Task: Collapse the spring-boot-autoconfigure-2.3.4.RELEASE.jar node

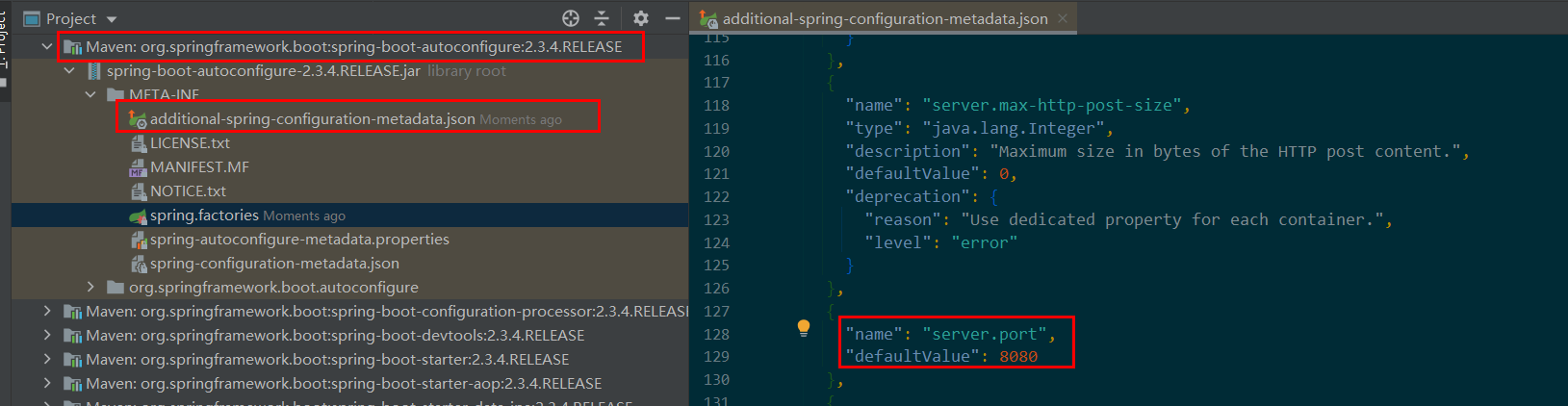Action: click(x=69, y=70)
